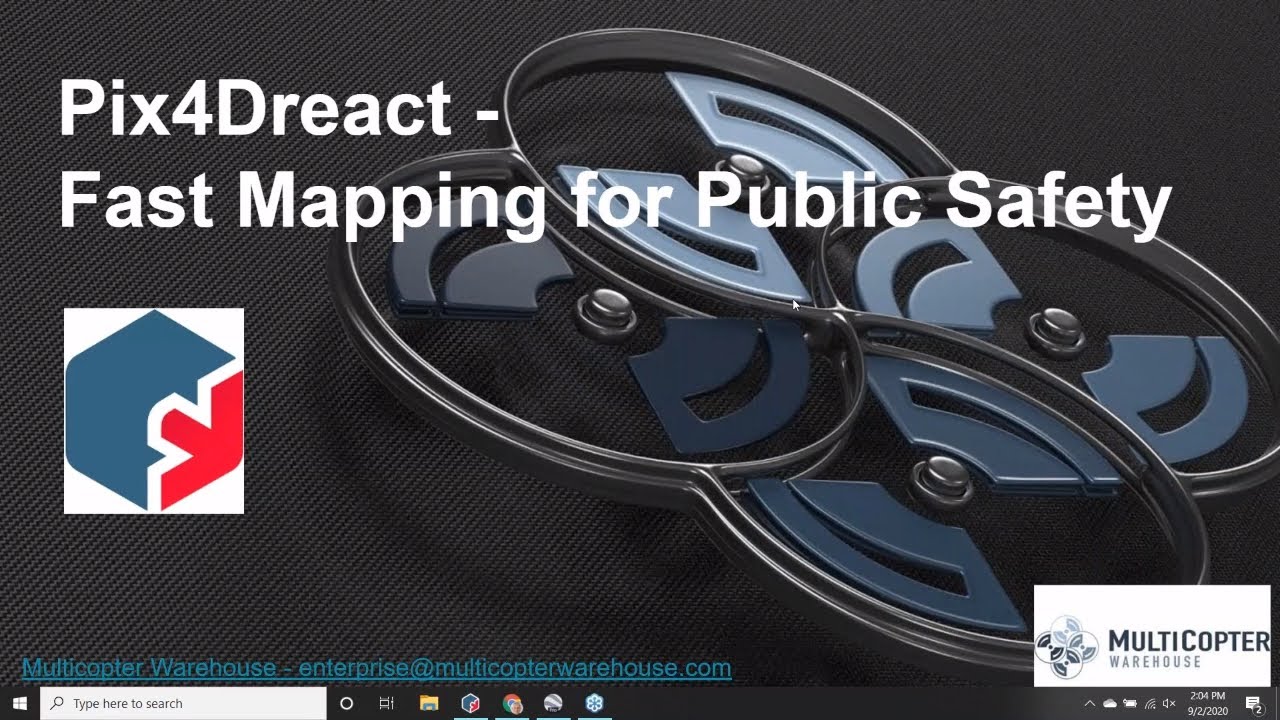Open the blue snowflake app in taskbar
The image size is (1280, 720).
point(594,703)
